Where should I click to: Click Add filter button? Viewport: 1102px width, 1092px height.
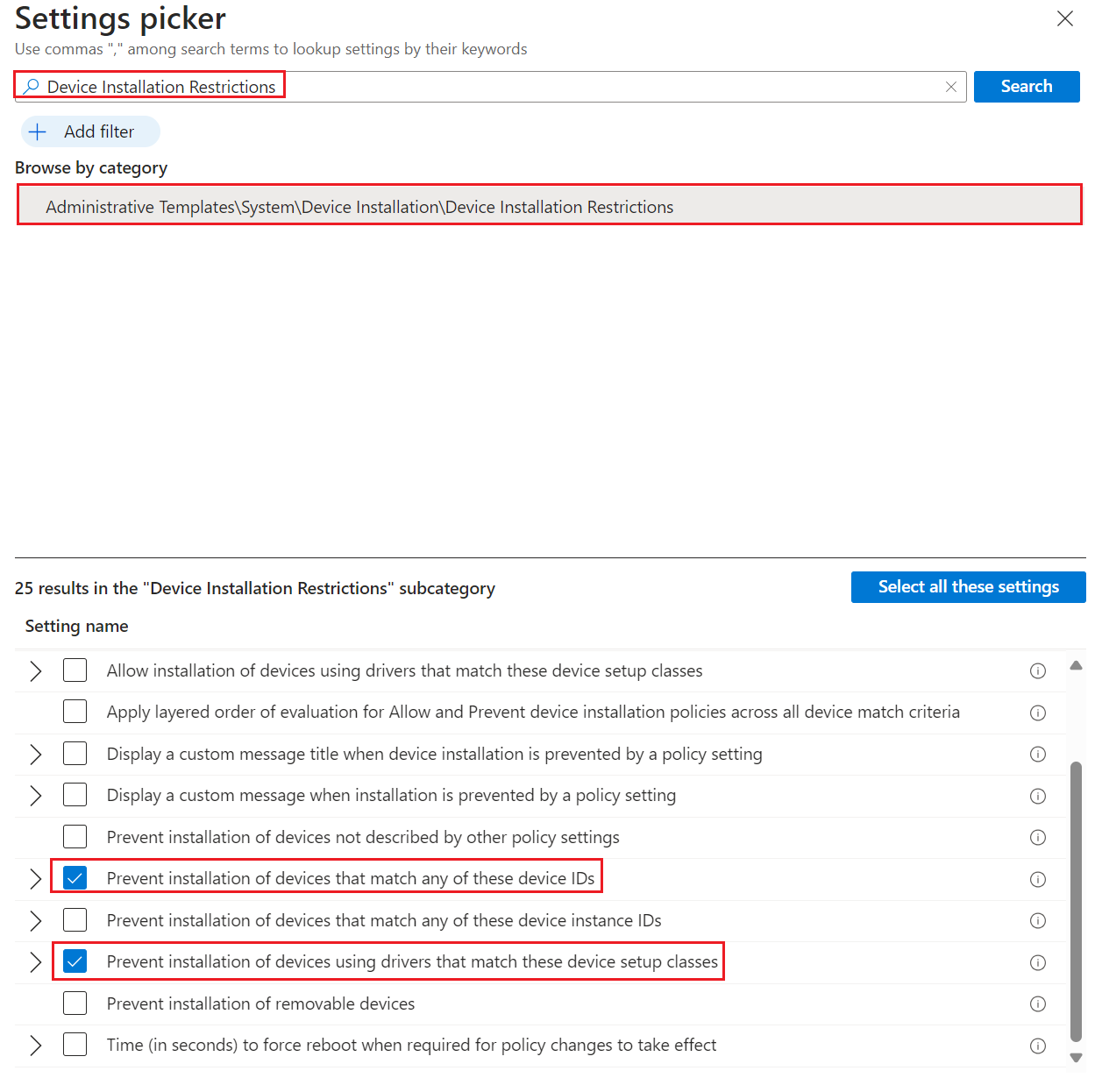[x=90, y=131]
